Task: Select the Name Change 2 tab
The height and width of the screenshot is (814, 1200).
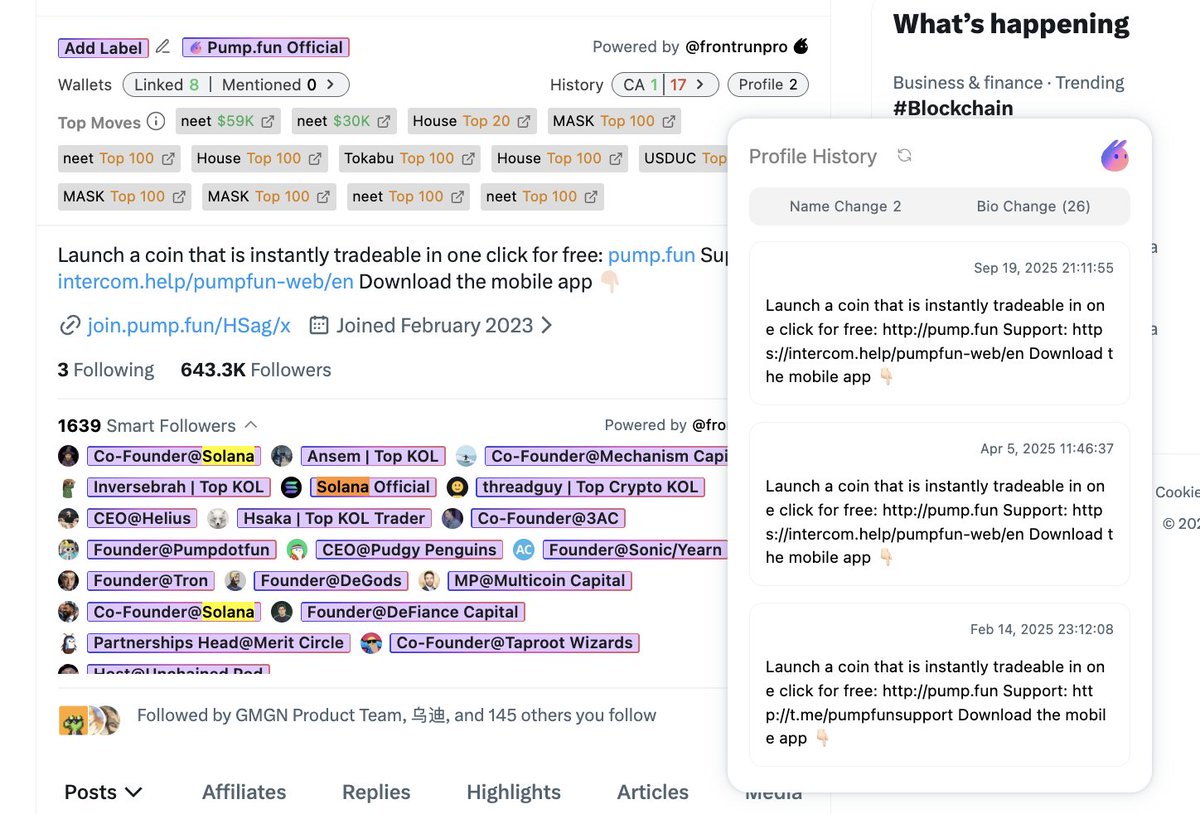Action: point(845,206)
